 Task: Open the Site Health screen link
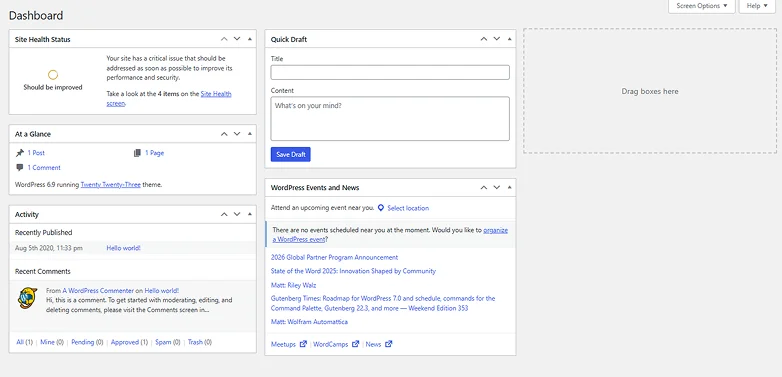(216, 94)
